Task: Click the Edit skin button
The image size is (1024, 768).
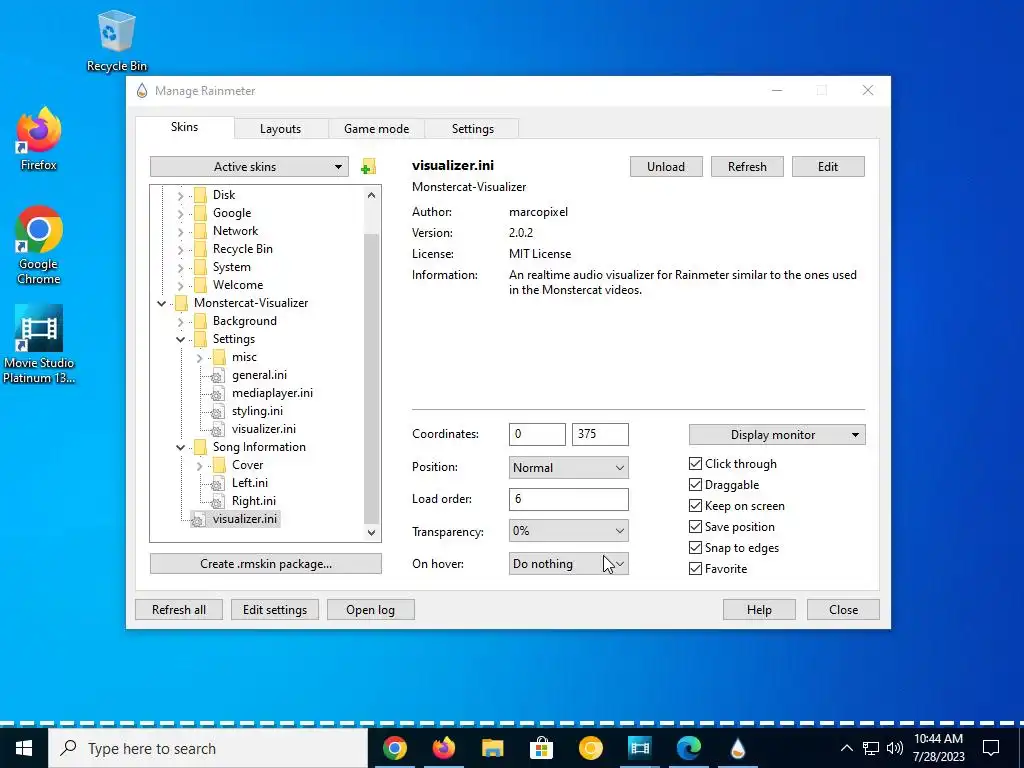Action: pos(828,167)
